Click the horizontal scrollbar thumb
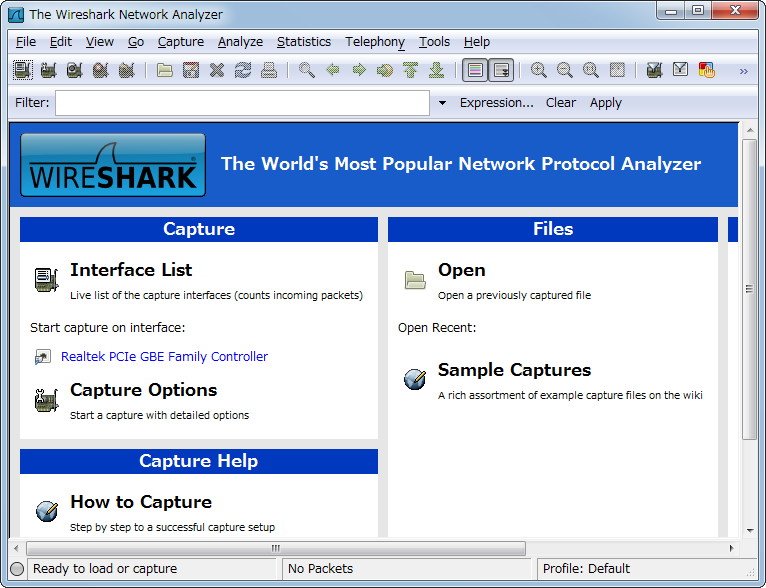 pos(276,548)
